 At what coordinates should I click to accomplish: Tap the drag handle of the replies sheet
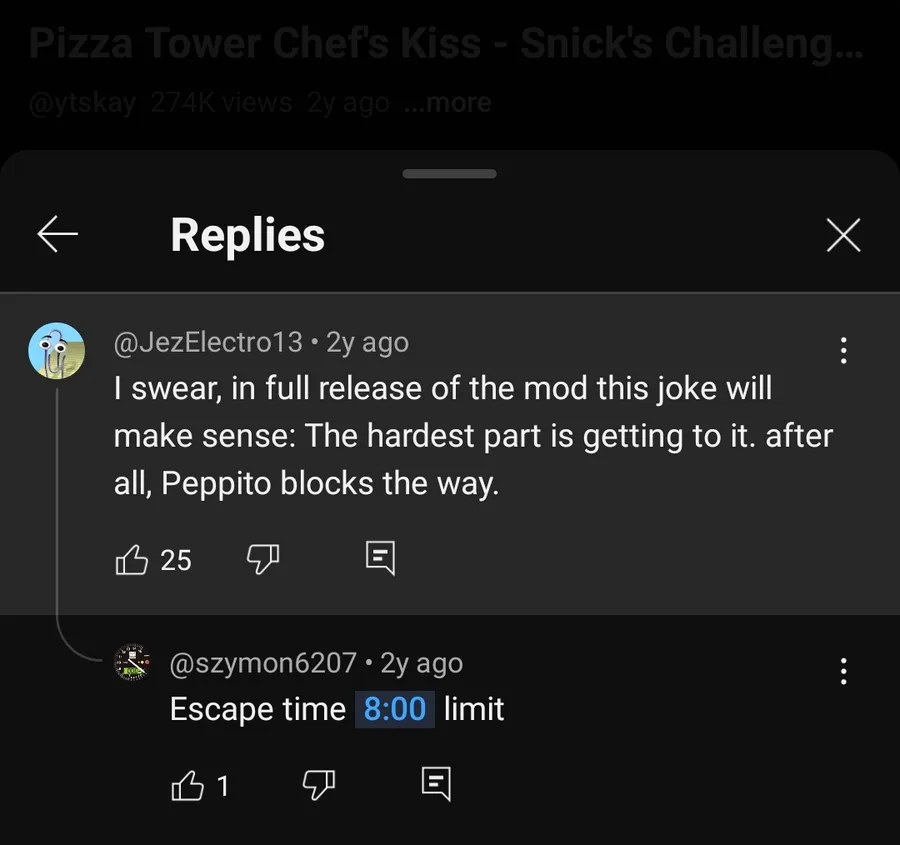coord(450,174)
